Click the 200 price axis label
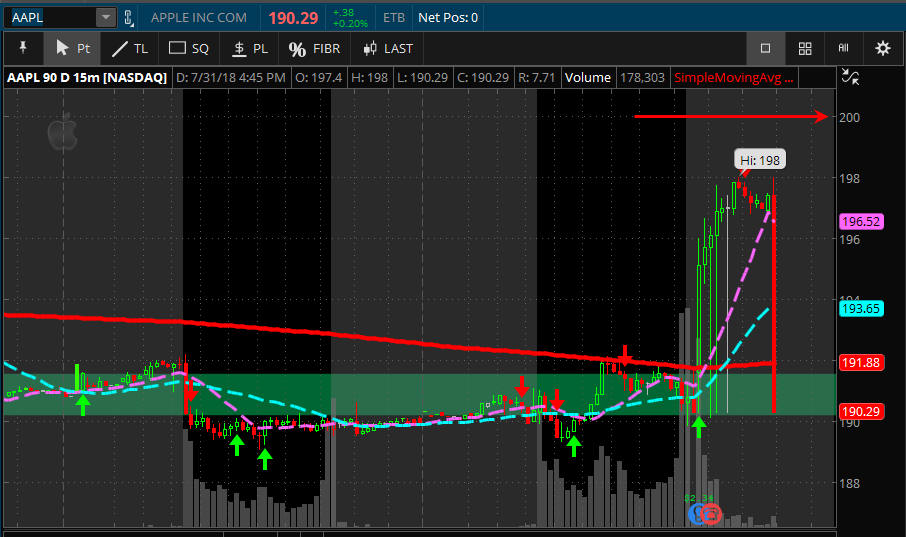Screen dimensions: 906x537 [x=849, y=117]
